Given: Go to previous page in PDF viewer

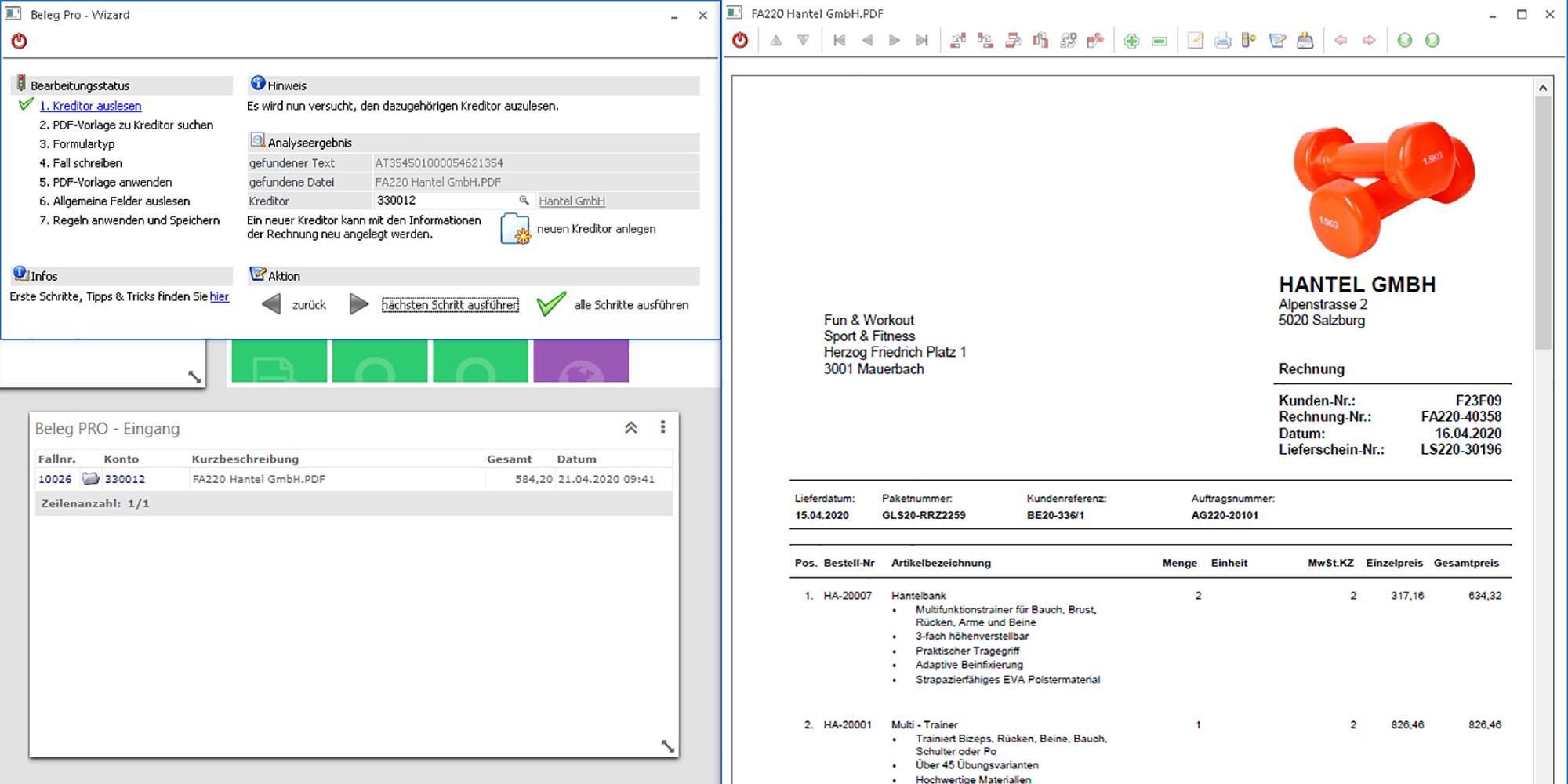Looking at the screenshot, I should [x=867, y=40].
